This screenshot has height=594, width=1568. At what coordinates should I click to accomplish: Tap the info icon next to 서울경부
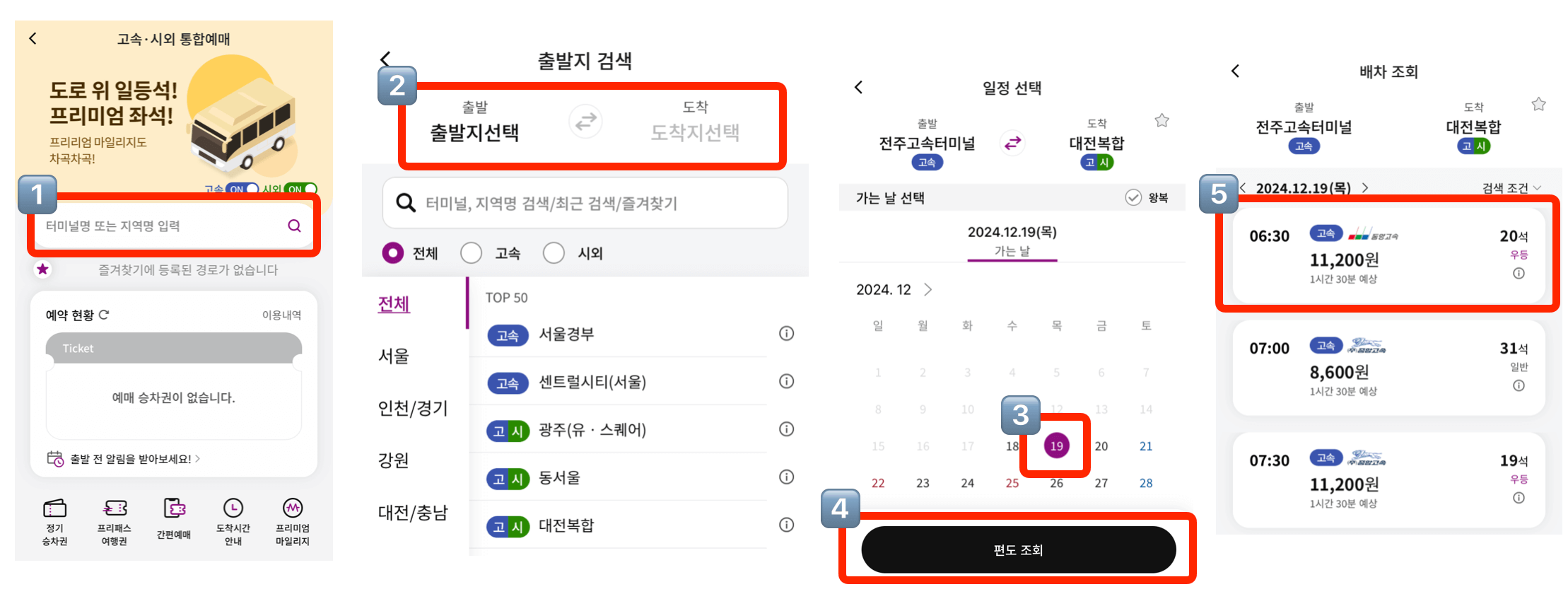pos(786,334)
